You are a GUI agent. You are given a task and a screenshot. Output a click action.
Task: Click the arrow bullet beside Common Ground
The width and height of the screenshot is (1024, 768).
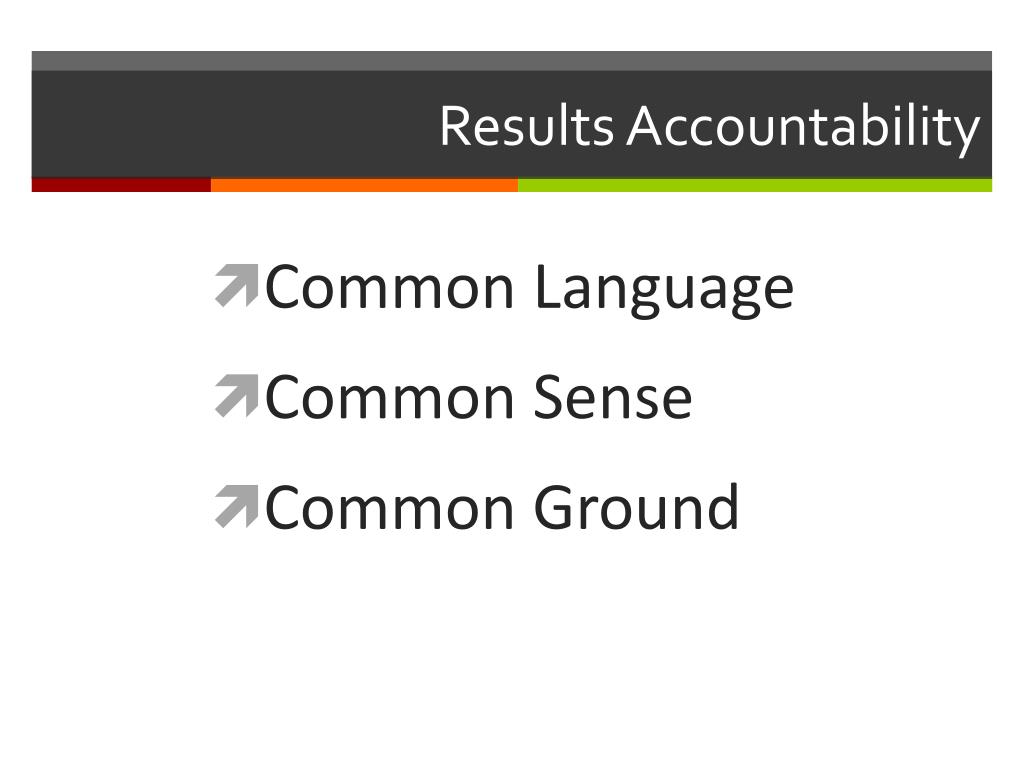pyautogui.click(x=237, y=506)
